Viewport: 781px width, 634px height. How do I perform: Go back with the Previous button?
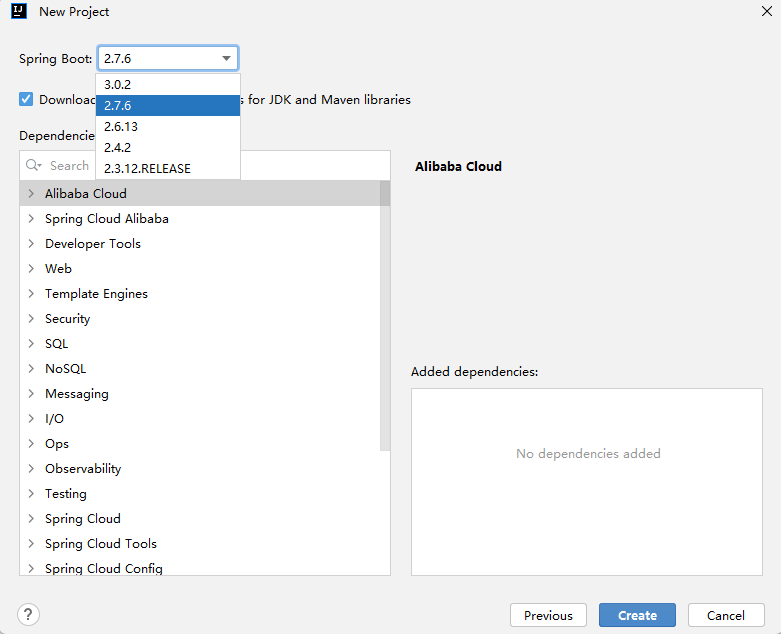[548, 615]
